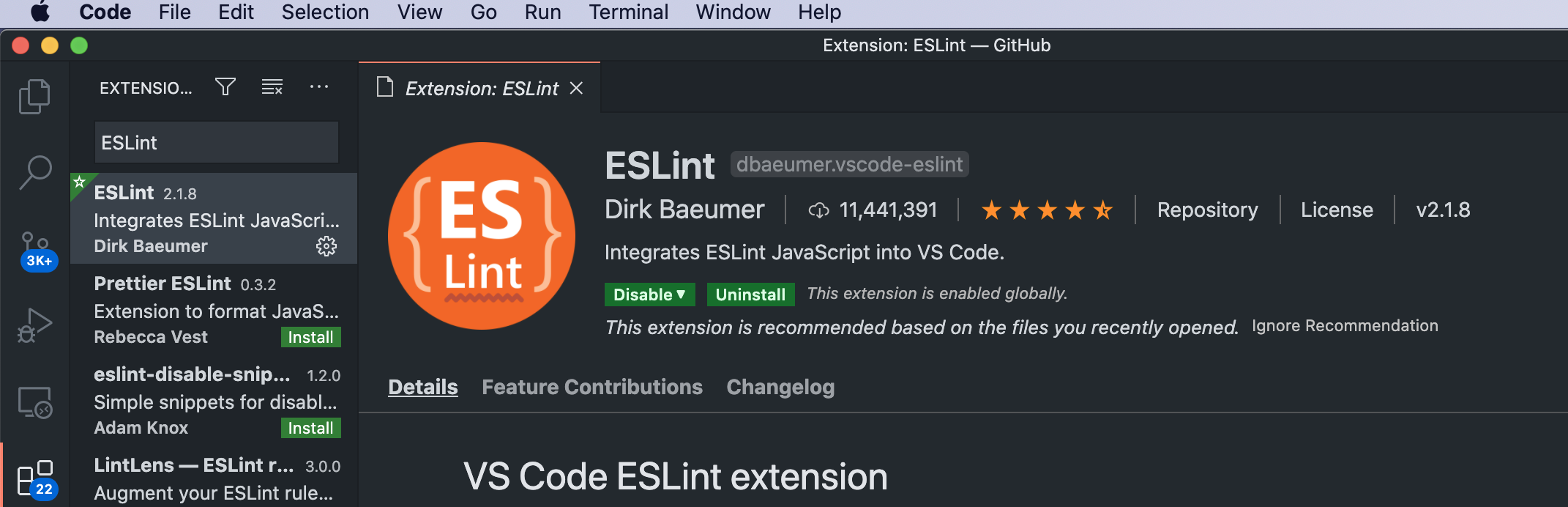Switch to Feature Contributions tab
This screenshot has width=1568, height=507.
[x=592, y=387]
